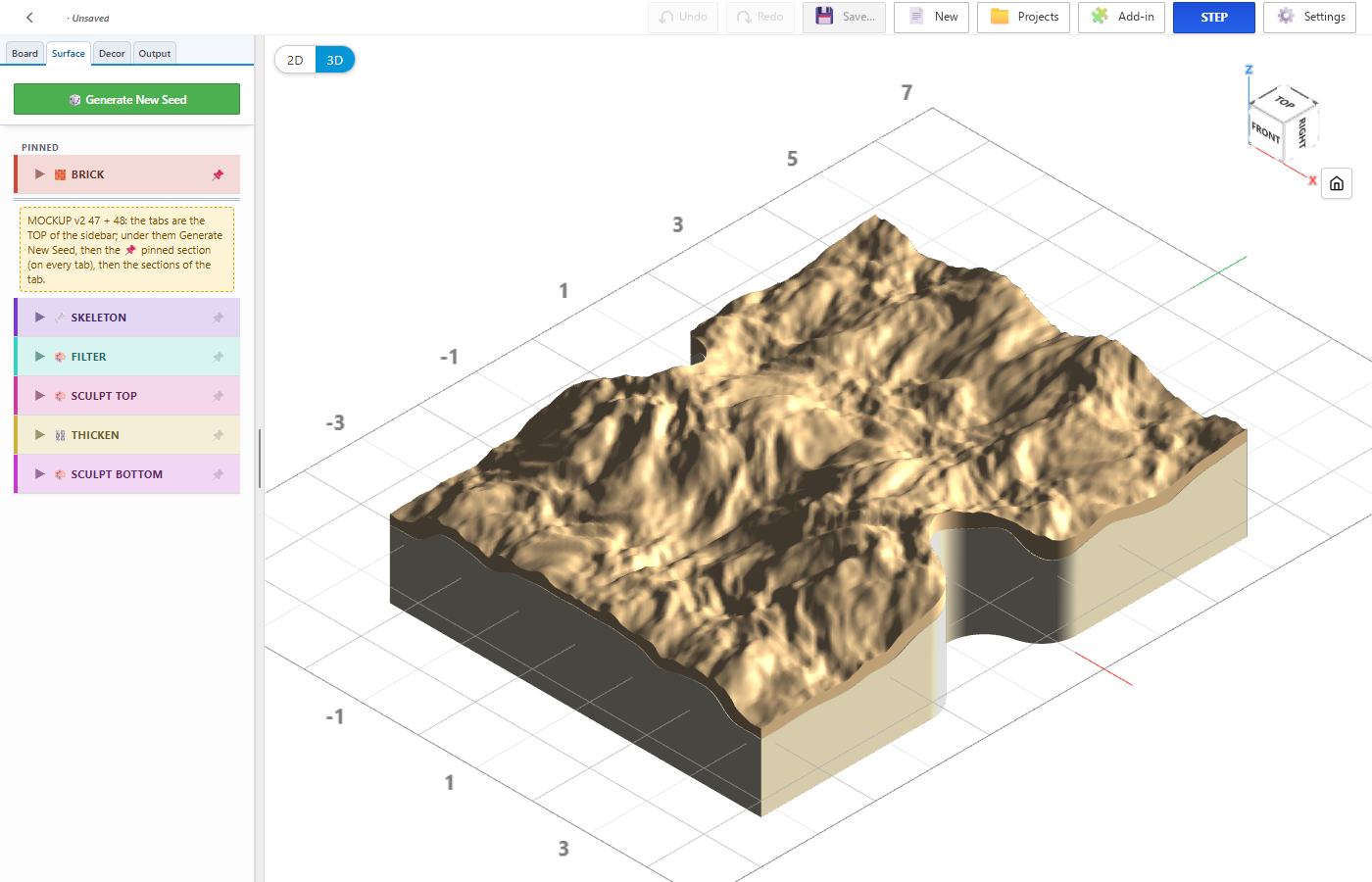Click the Sculpt Top section icon
Viewport: 1372px width, 882px height.
click(x=60, y=396)
